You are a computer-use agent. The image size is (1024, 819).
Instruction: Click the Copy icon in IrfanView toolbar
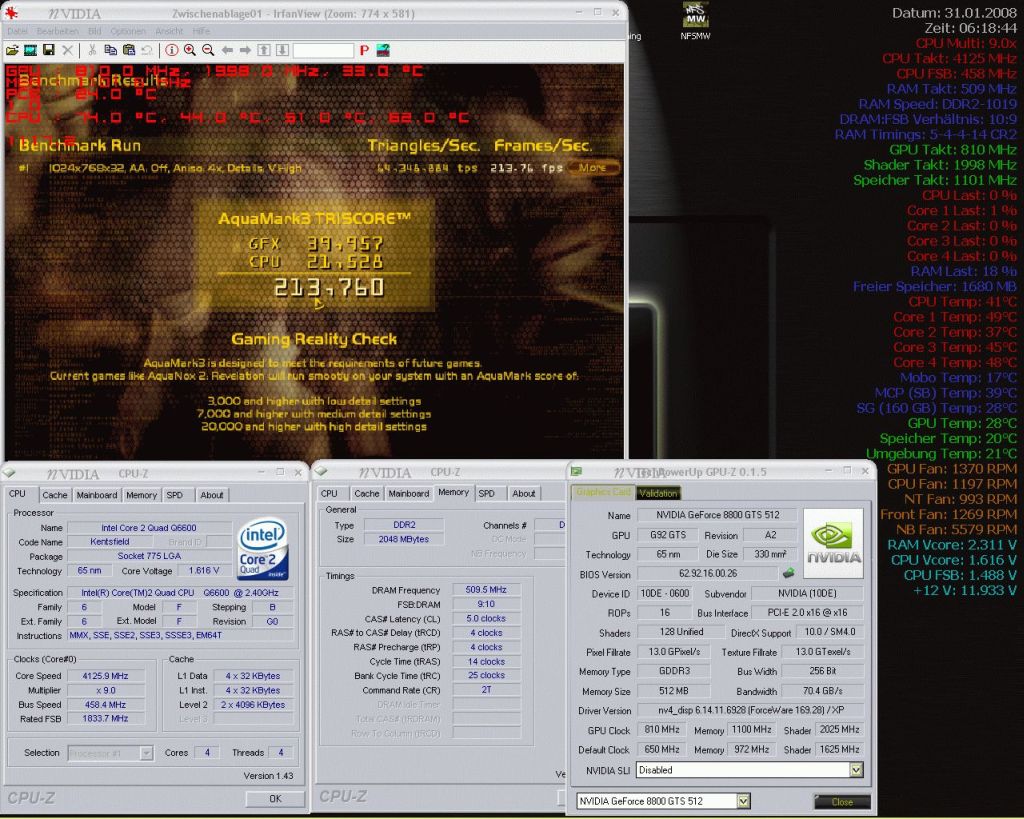click(x=110, y=50)
